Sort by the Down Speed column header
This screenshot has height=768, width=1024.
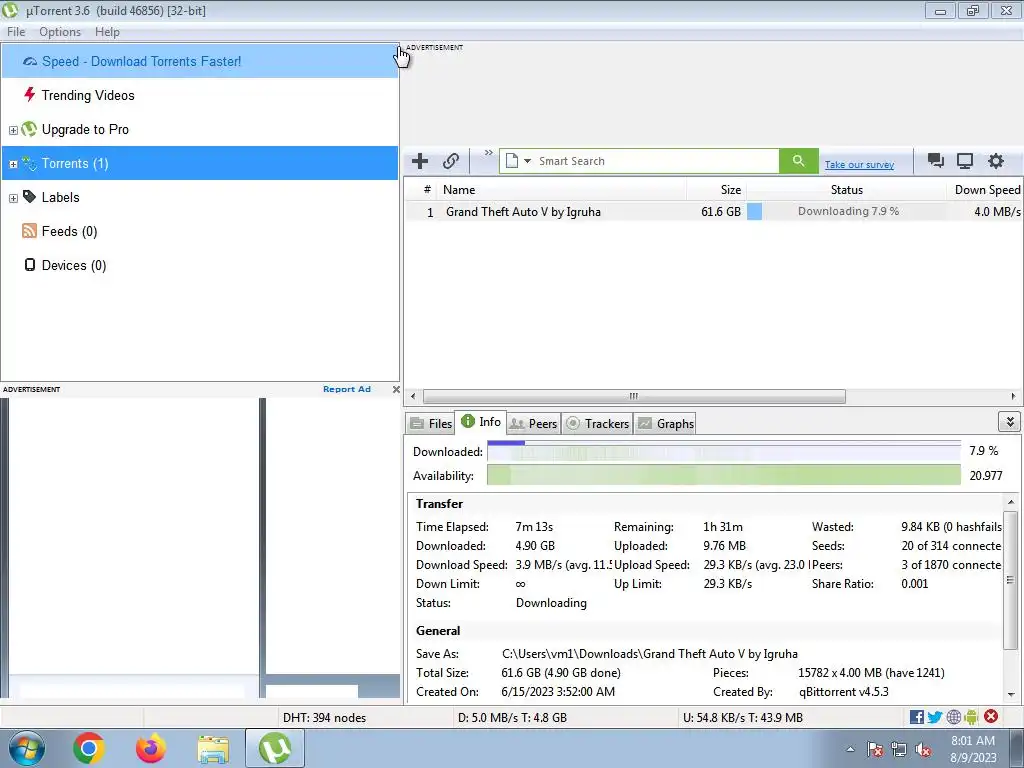point(984,190)
